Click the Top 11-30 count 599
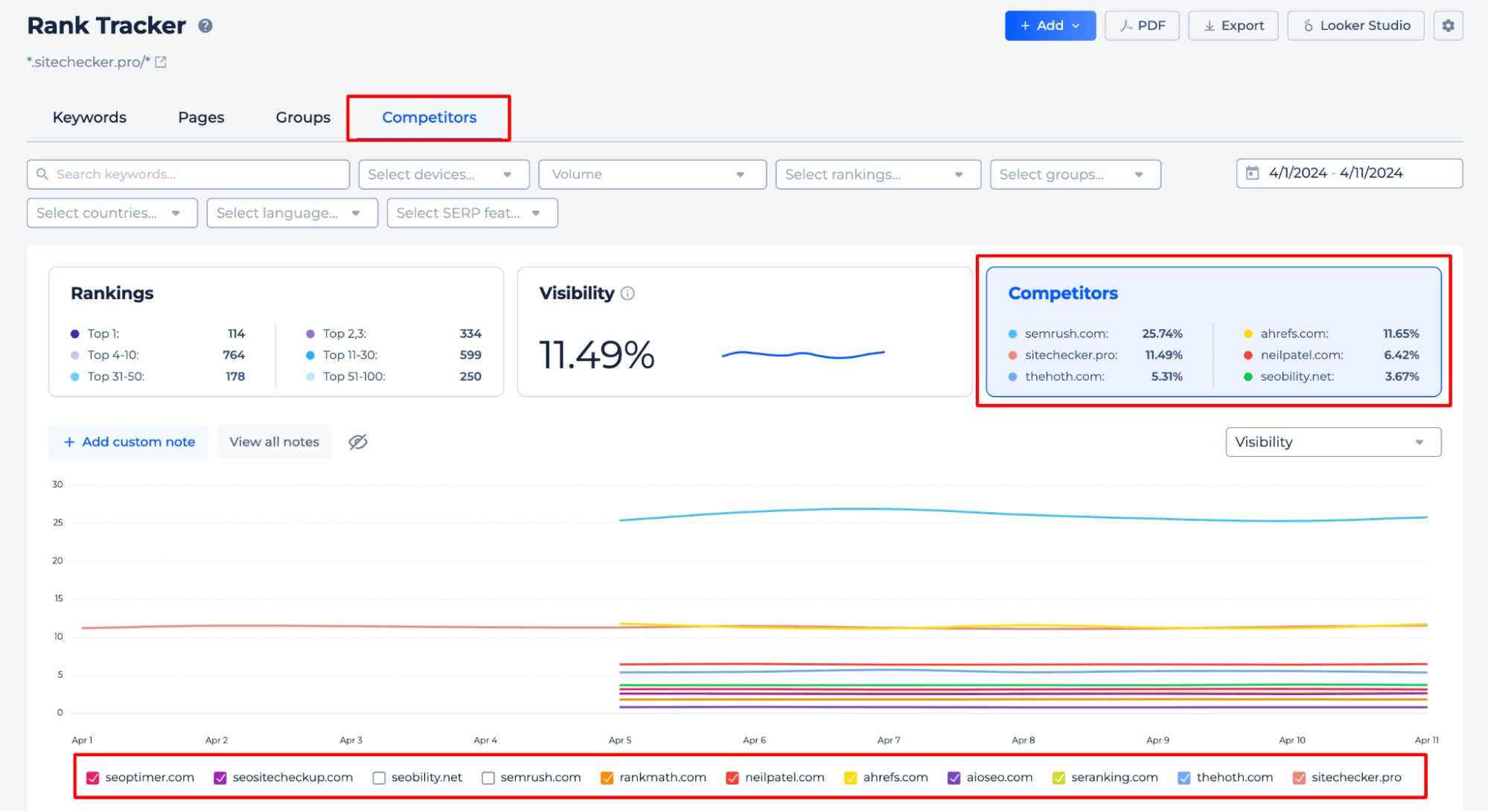Viewport: 1488px width, 812px height. (470, 355)
